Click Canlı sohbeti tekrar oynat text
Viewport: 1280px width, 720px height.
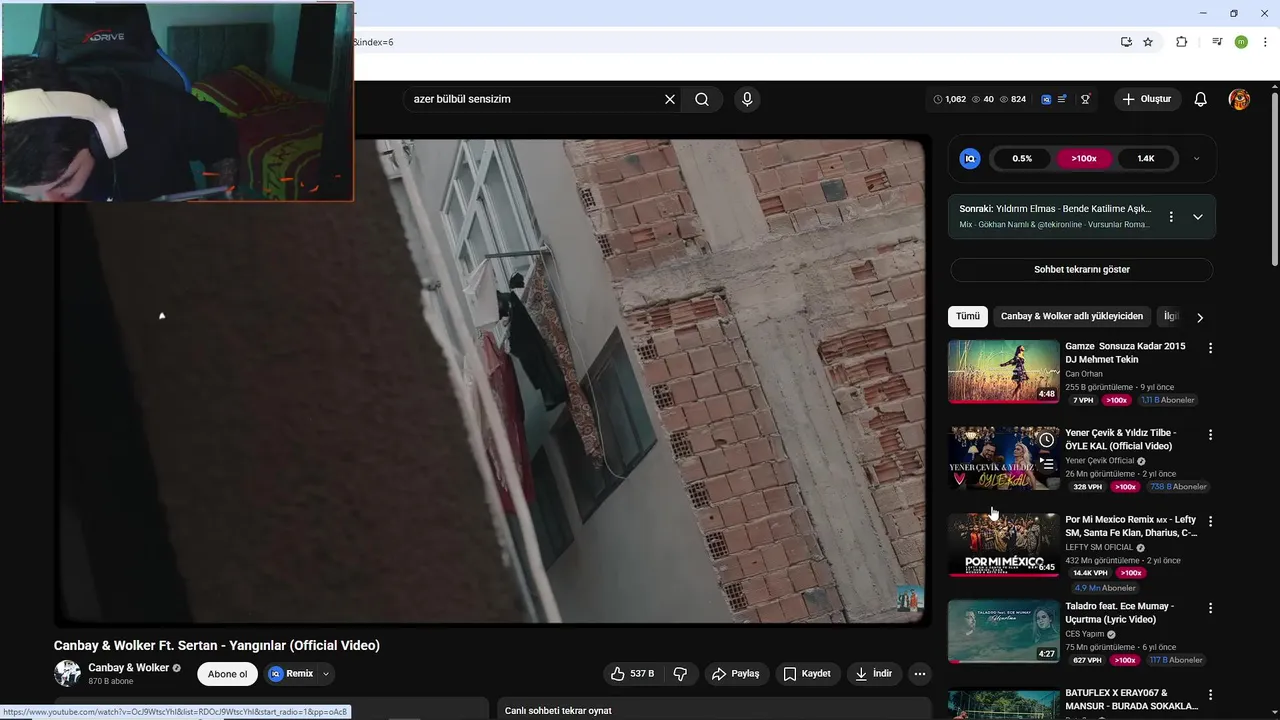click(x=558, y=711)
